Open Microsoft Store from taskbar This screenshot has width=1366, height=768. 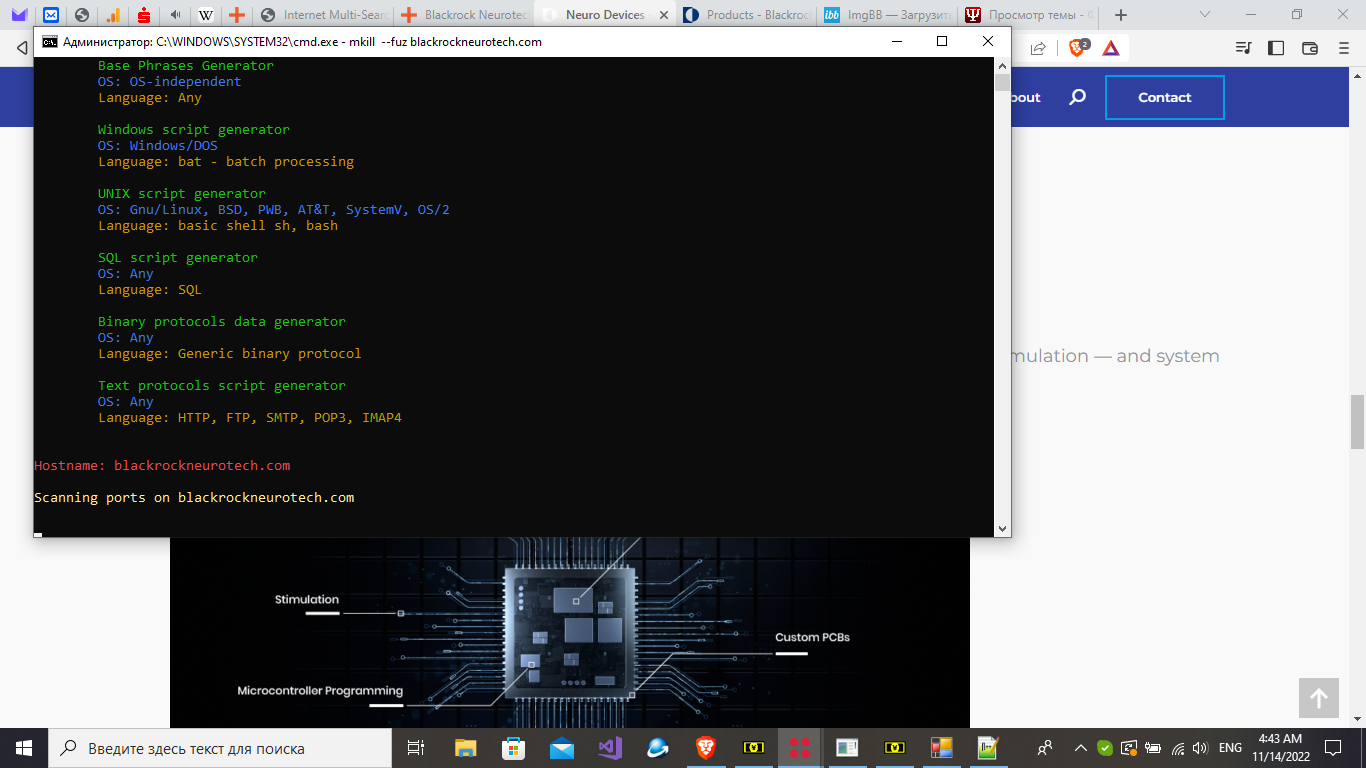[x=513, y=748]
